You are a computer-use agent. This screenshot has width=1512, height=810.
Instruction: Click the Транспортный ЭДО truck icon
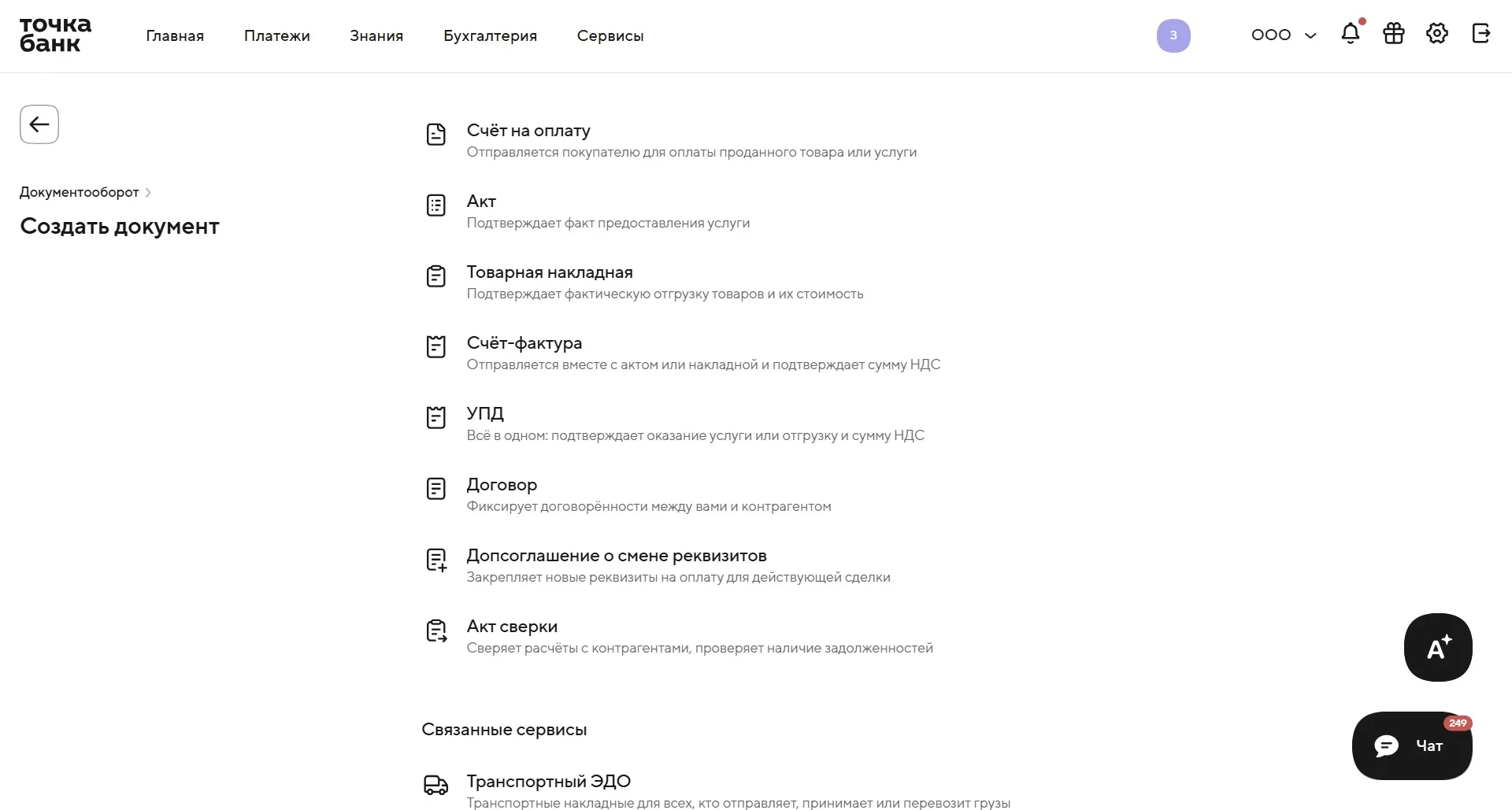click(x=436, y=785)
